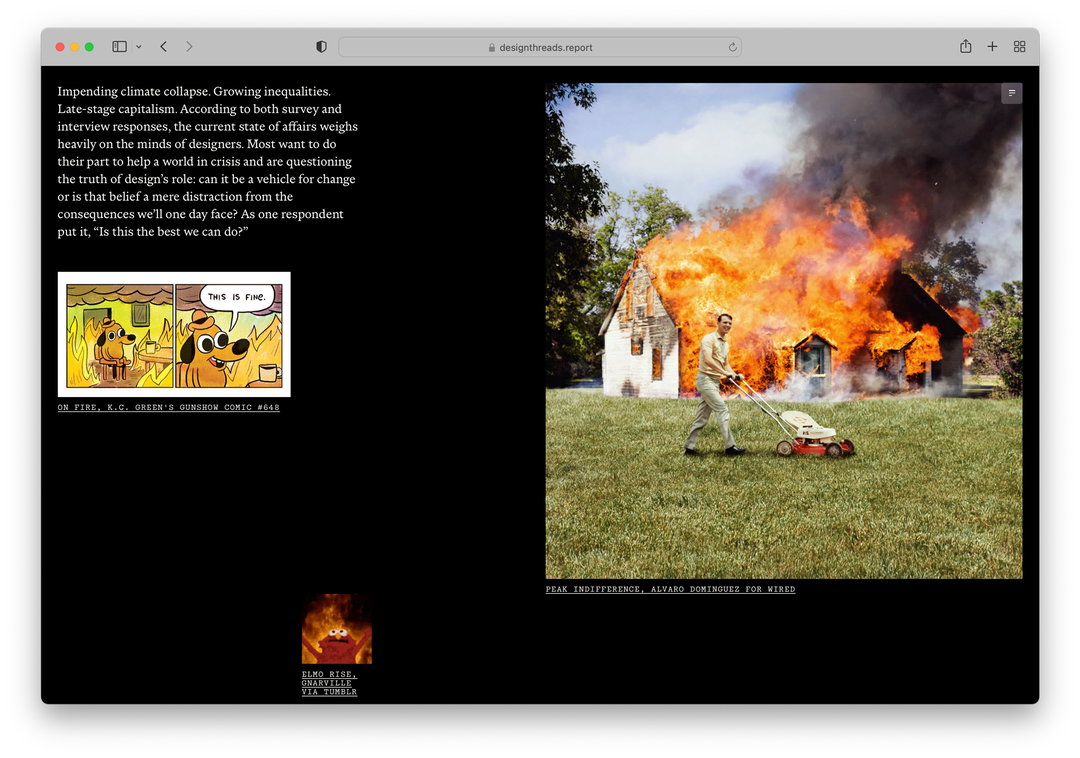Click the burning Elmo image
Image resolution: width=1080 pixels, height=758 pixels.
(337, 629)
